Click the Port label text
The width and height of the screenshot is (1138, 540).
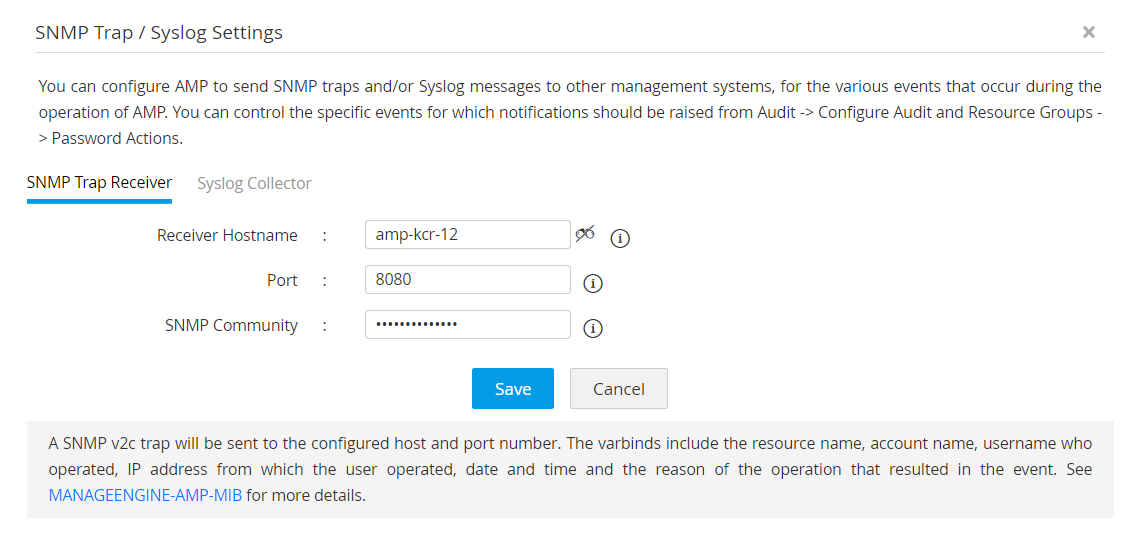click(282, 280)
